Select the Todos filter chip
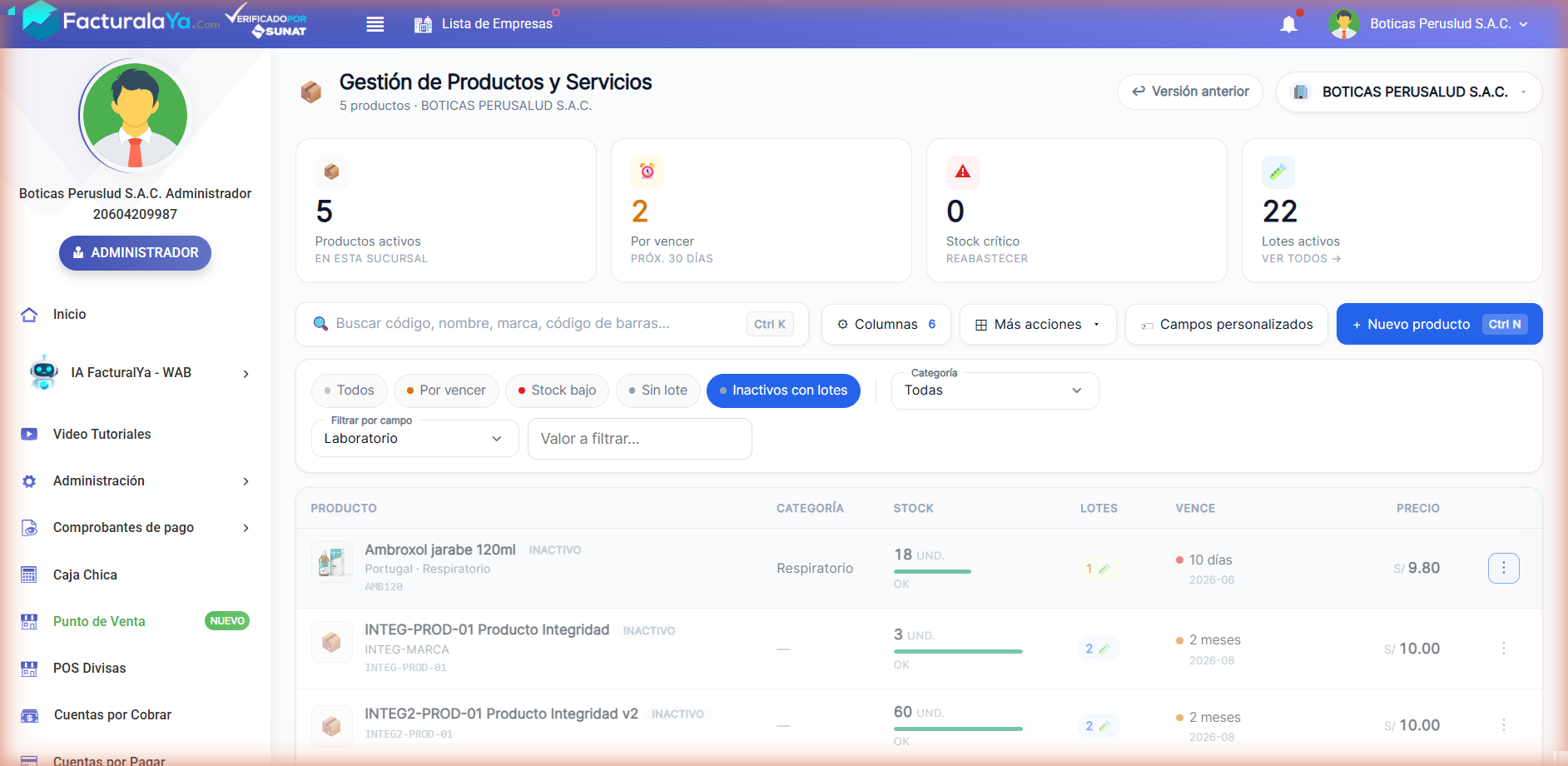 tap(350, 390)
